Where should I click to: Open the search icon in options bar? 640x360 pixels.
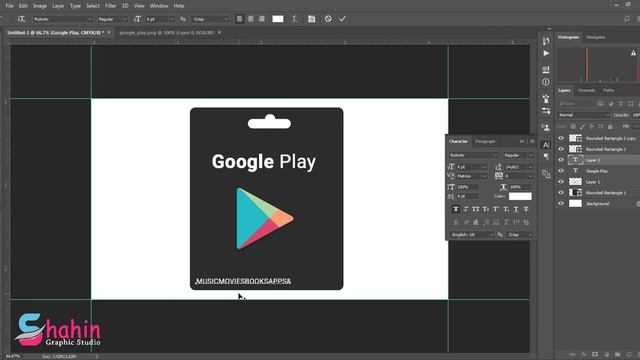coord(627,19)
